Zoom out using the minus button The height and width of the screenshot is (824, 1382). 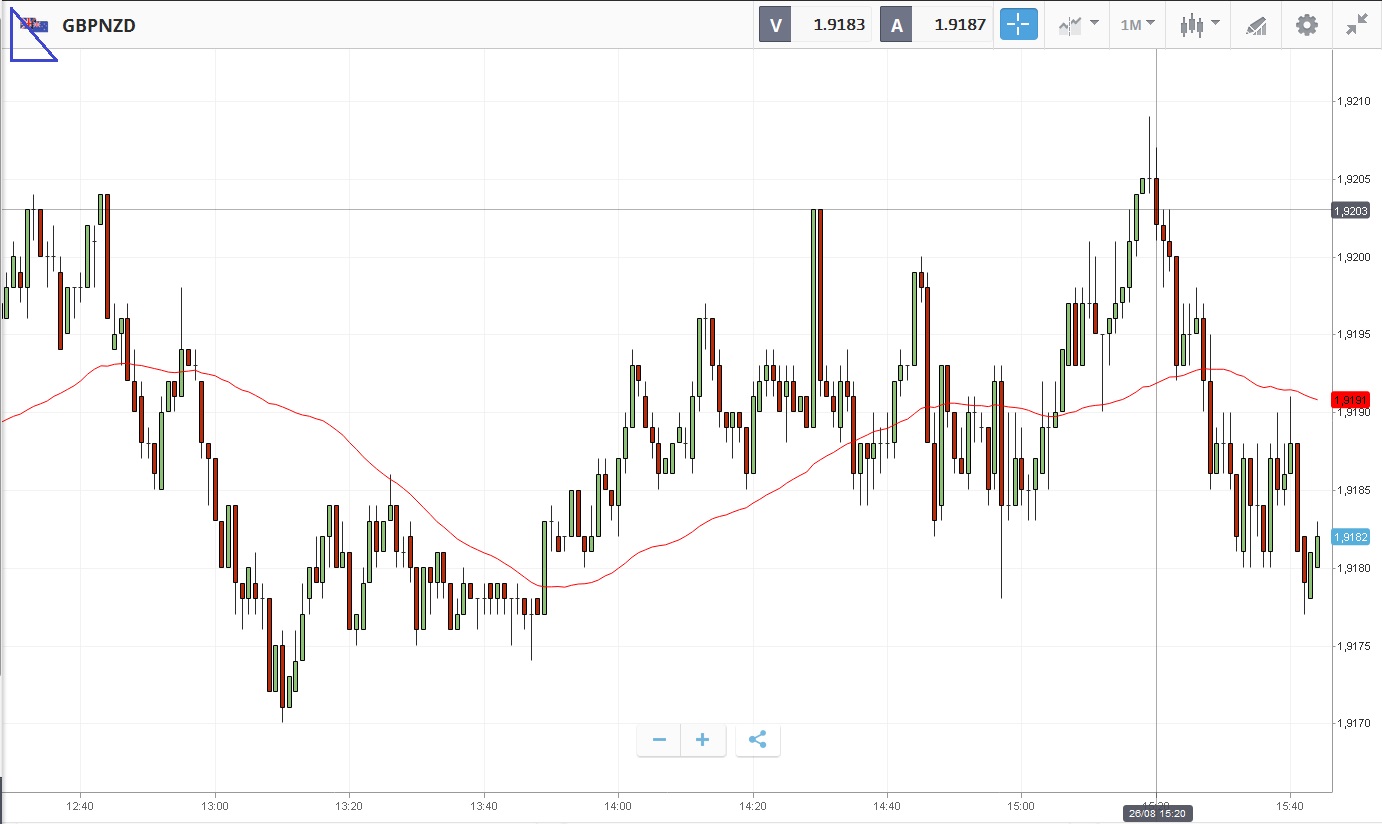(x=659, y=740)
